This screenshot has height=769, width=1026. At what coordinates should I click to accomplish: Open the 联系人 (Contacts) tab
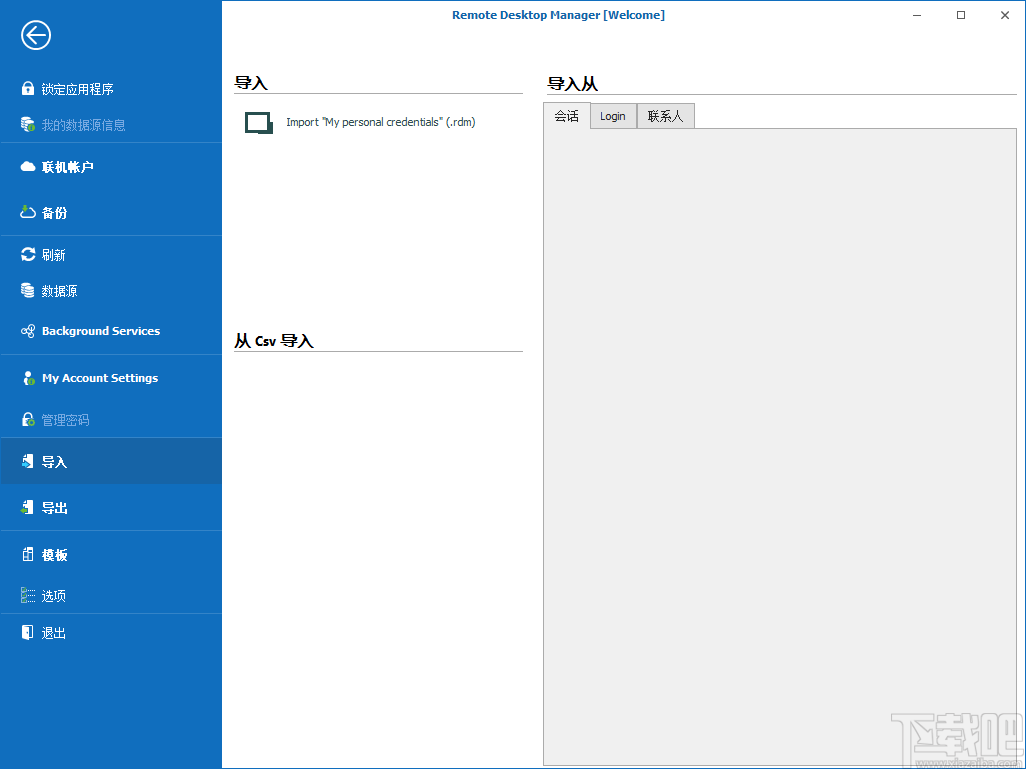click(665, 116)
